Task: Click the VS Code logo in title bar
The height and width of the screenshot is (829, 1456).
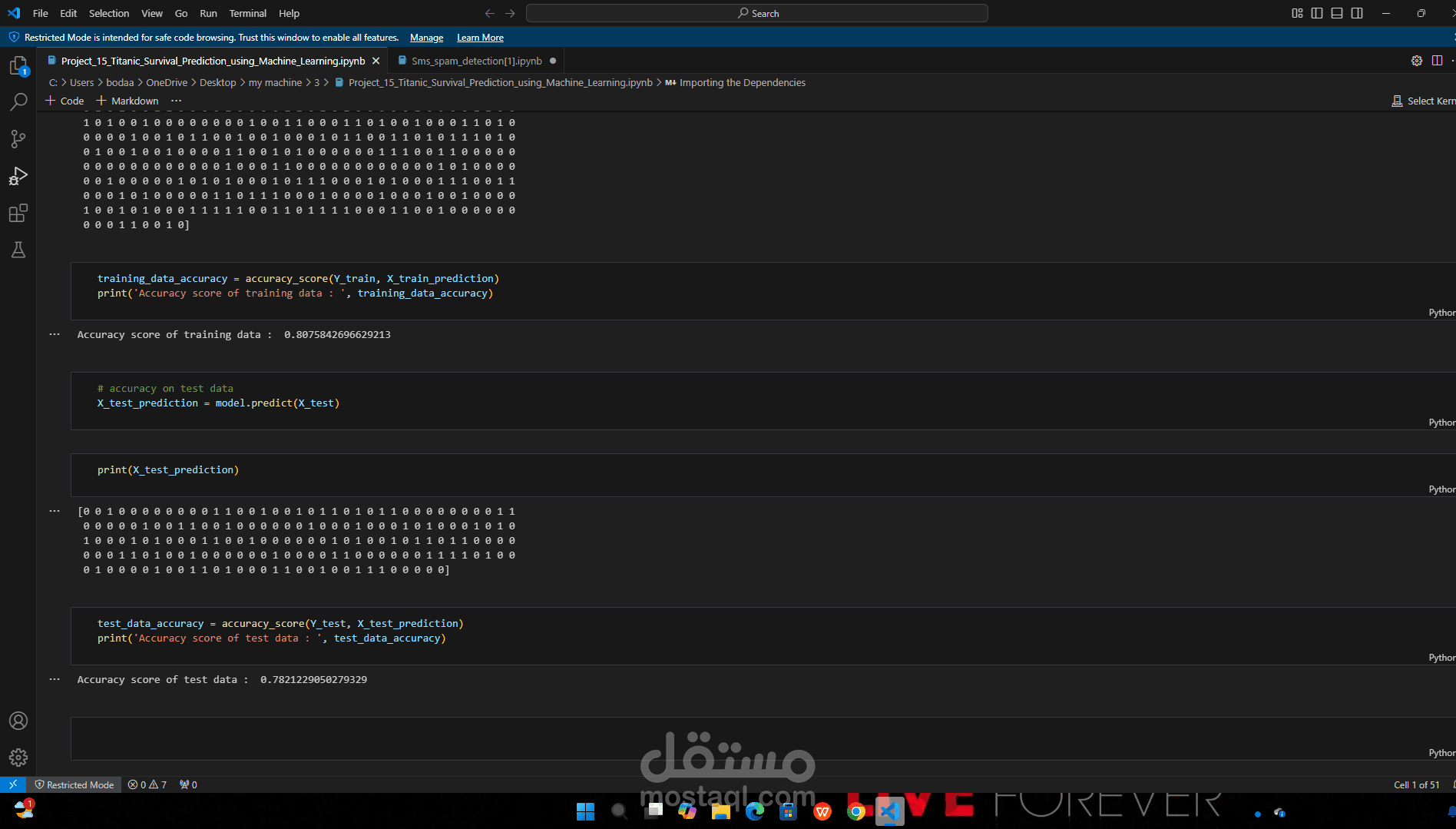Action: pyautogui.click(x=14, y=13)
